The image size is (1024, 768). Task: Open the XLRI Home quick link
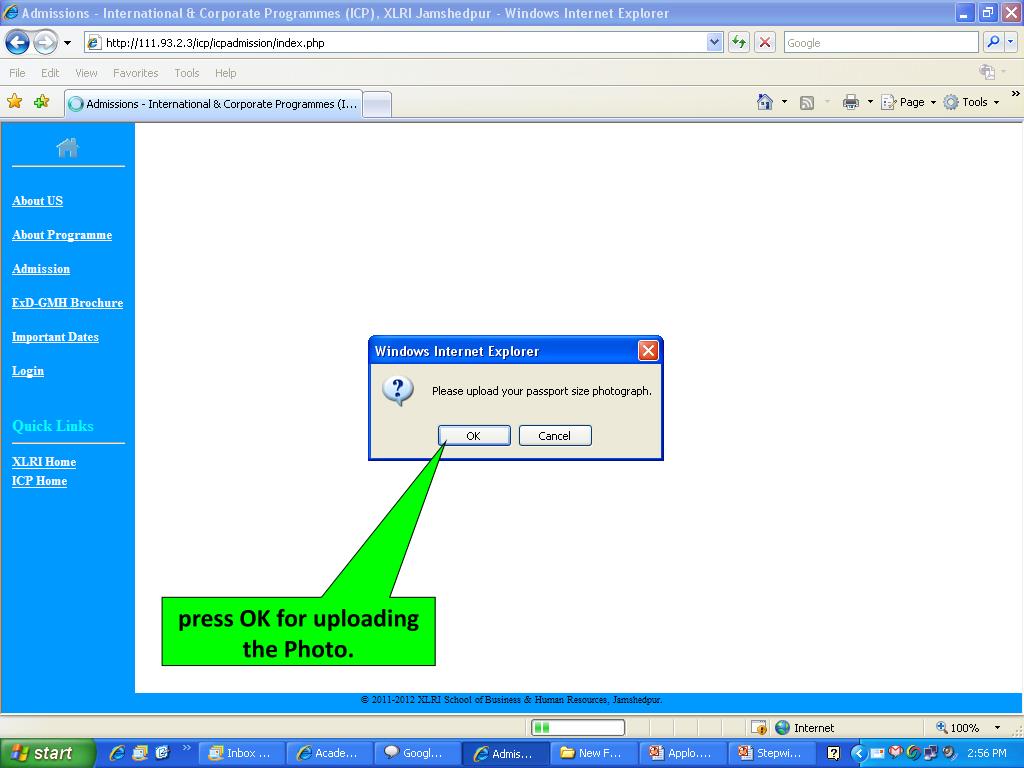tap(44, 462)
